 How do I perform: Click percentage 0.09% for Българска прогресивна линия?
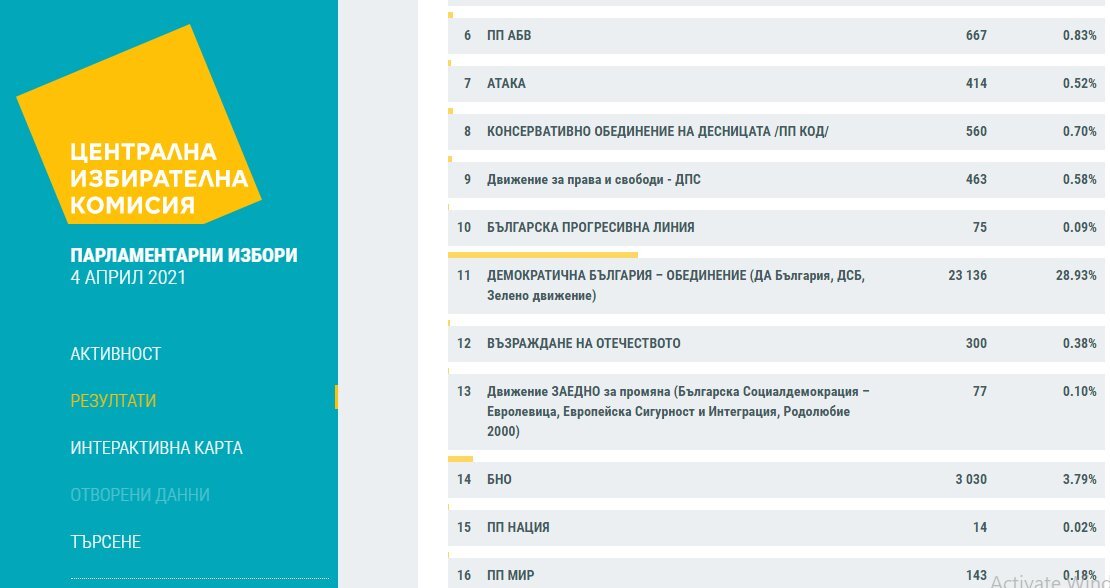pyautogui.click(x=1080, y=228)
